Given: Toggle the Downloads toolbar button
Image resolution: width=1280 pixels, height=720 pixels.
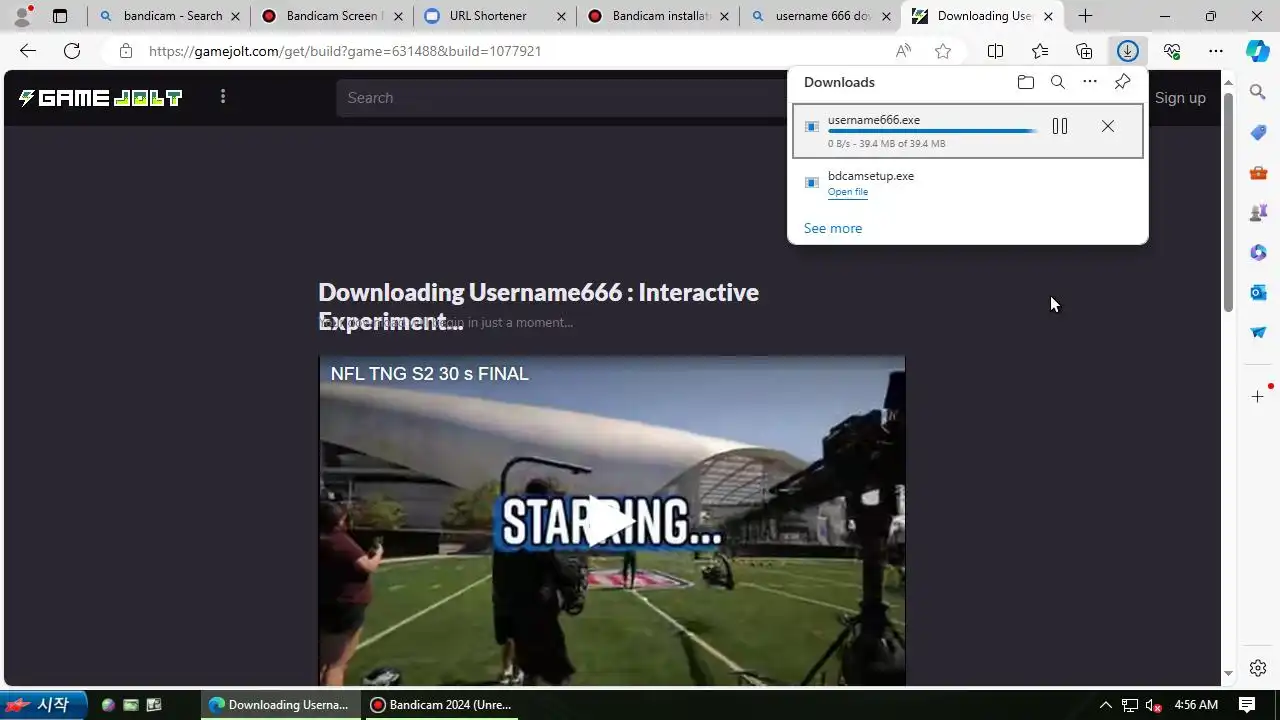Looking at the screenshot, I should coord(1128,51).
